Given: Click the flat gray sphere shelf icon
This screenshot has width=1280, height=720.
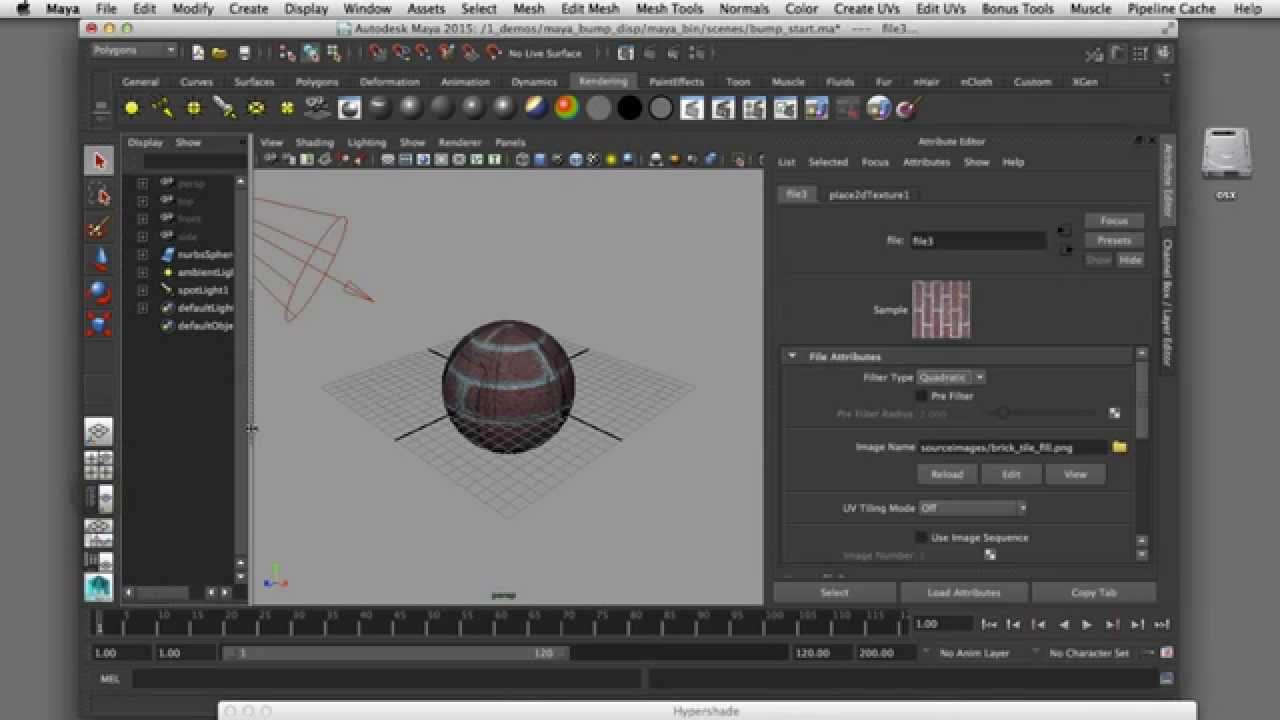Looking at the screenshot, I should (598, 108).
